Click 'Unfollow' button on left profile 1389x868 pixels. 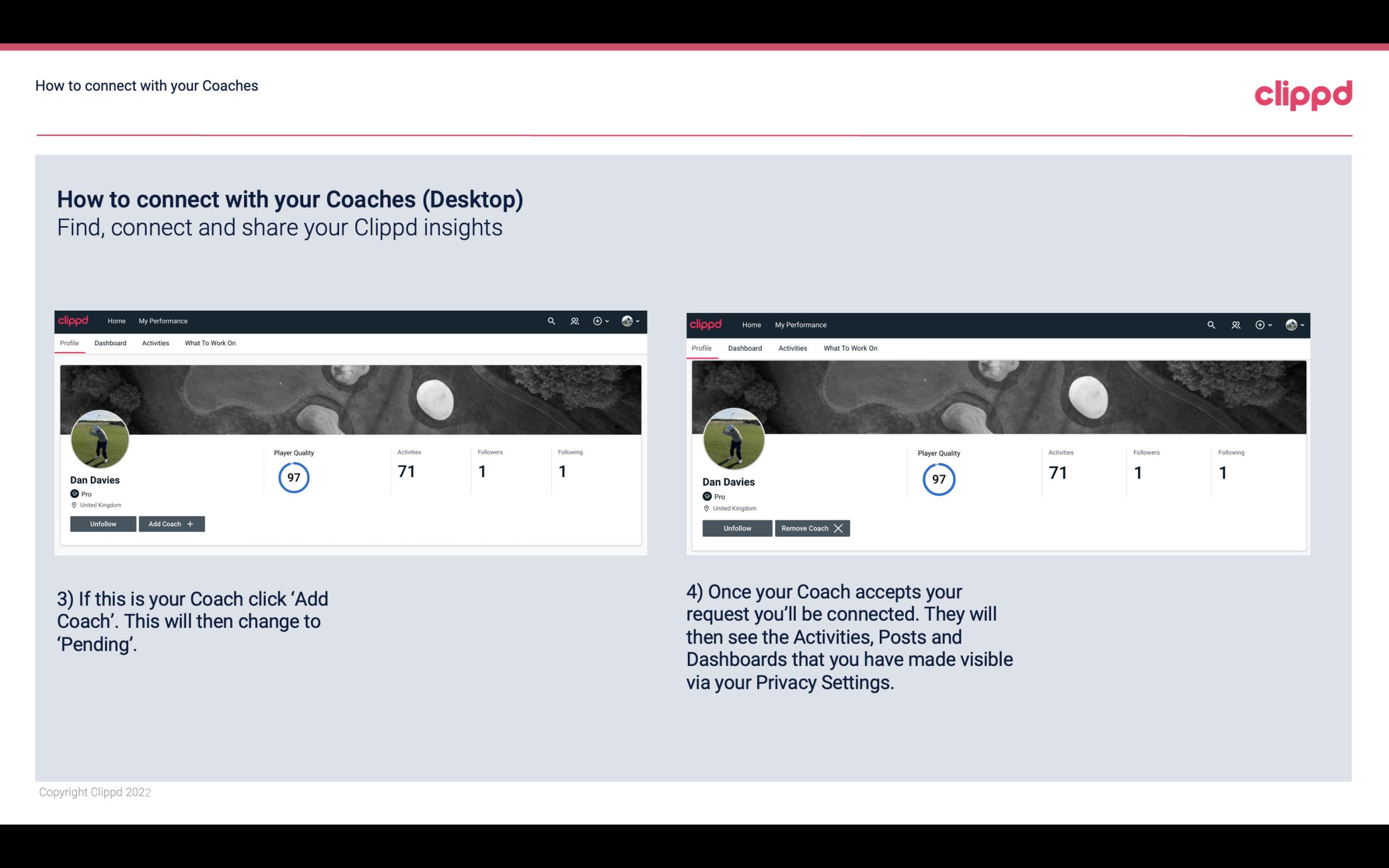tap(103, 523)
